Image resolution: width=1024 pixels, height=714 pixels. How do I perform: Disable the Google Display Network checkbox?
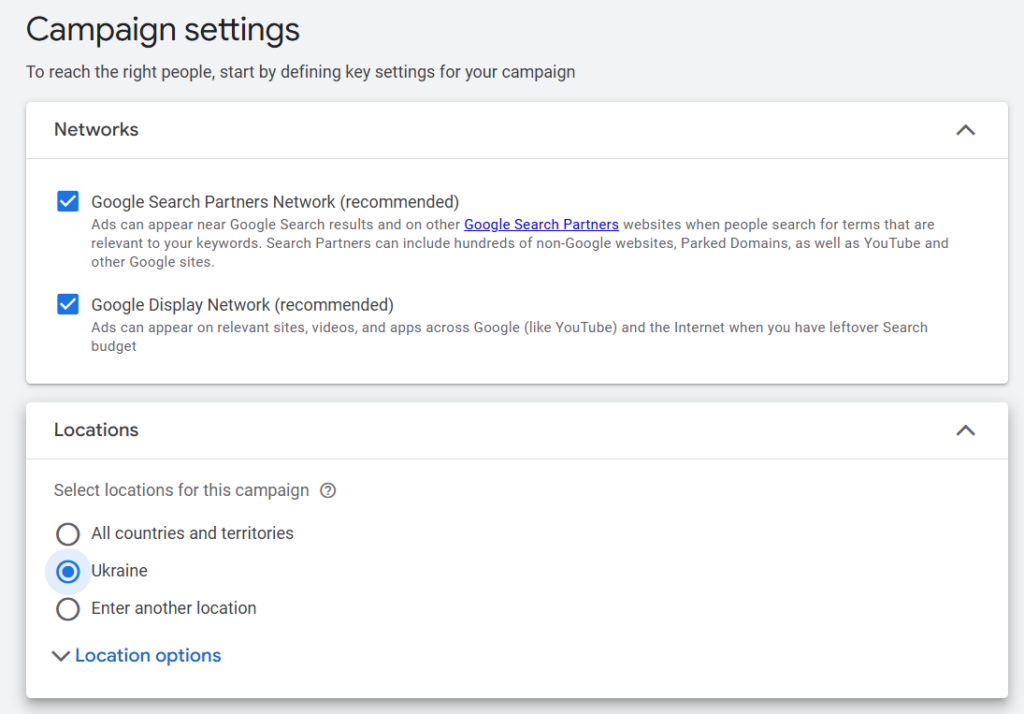[68, 305]
